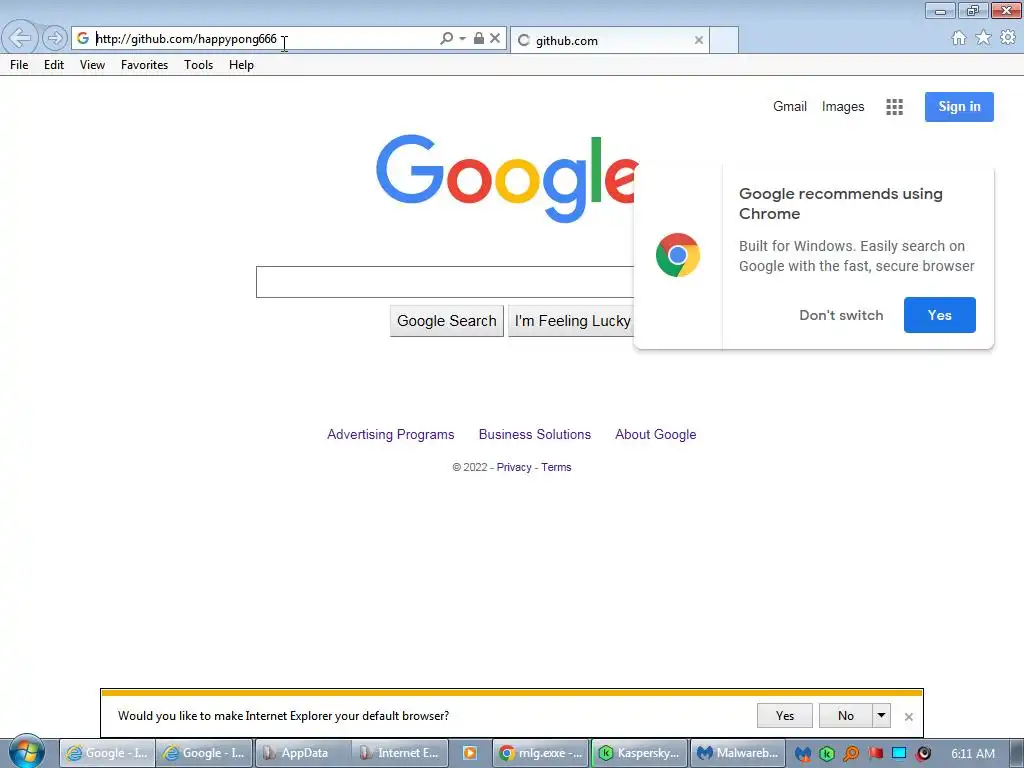This screenshot has width=1024, height=768.
Task: Open the Windows Start button
Action: point(26,752)
